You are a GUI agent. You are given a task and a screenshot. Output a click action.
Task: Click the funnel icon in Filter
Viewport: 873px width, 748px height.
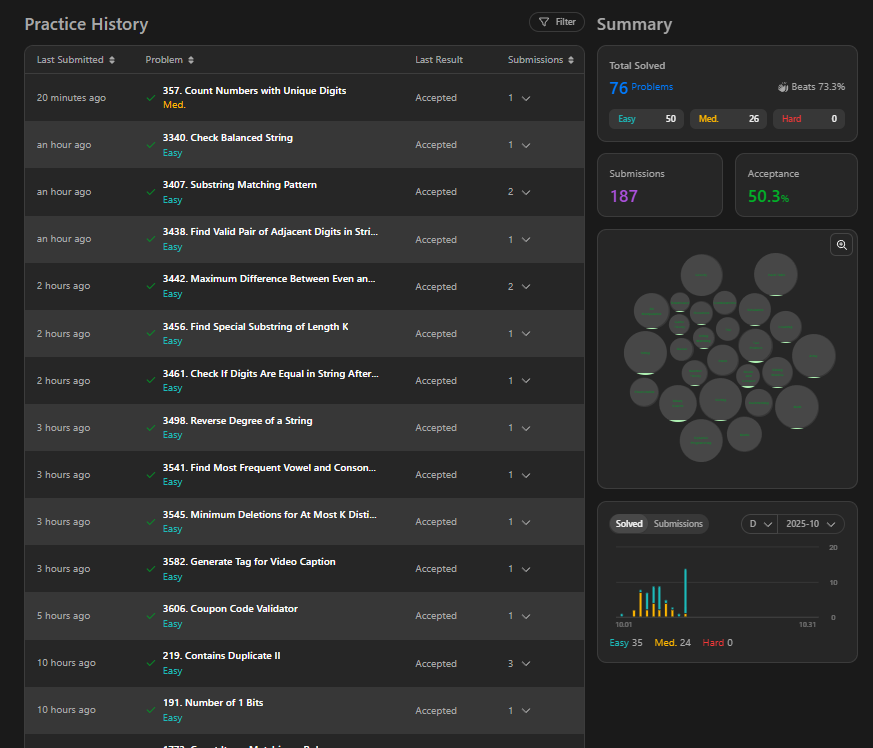[544, 22]
